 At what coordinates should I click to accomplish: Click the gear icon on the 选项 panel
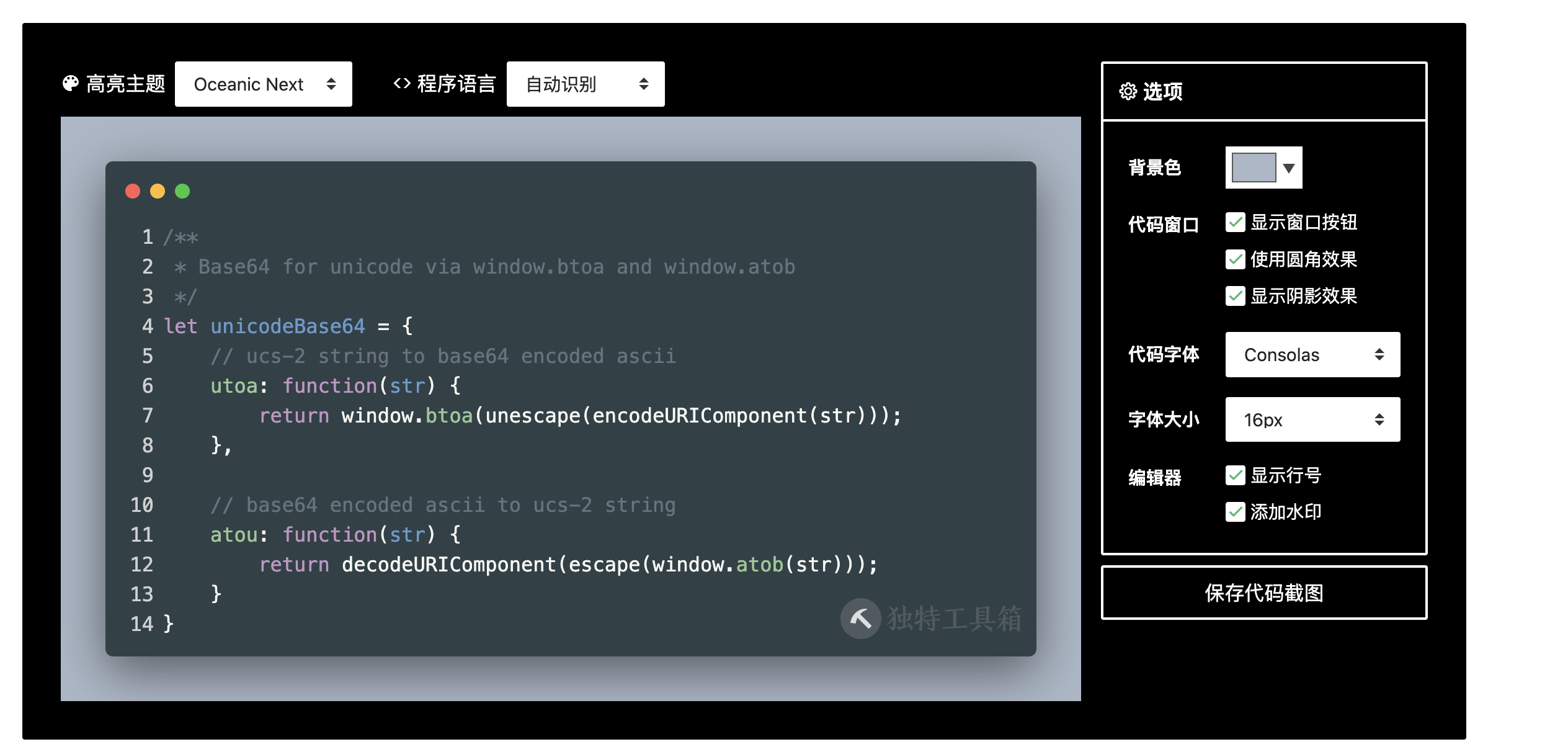coord(1128,91)
